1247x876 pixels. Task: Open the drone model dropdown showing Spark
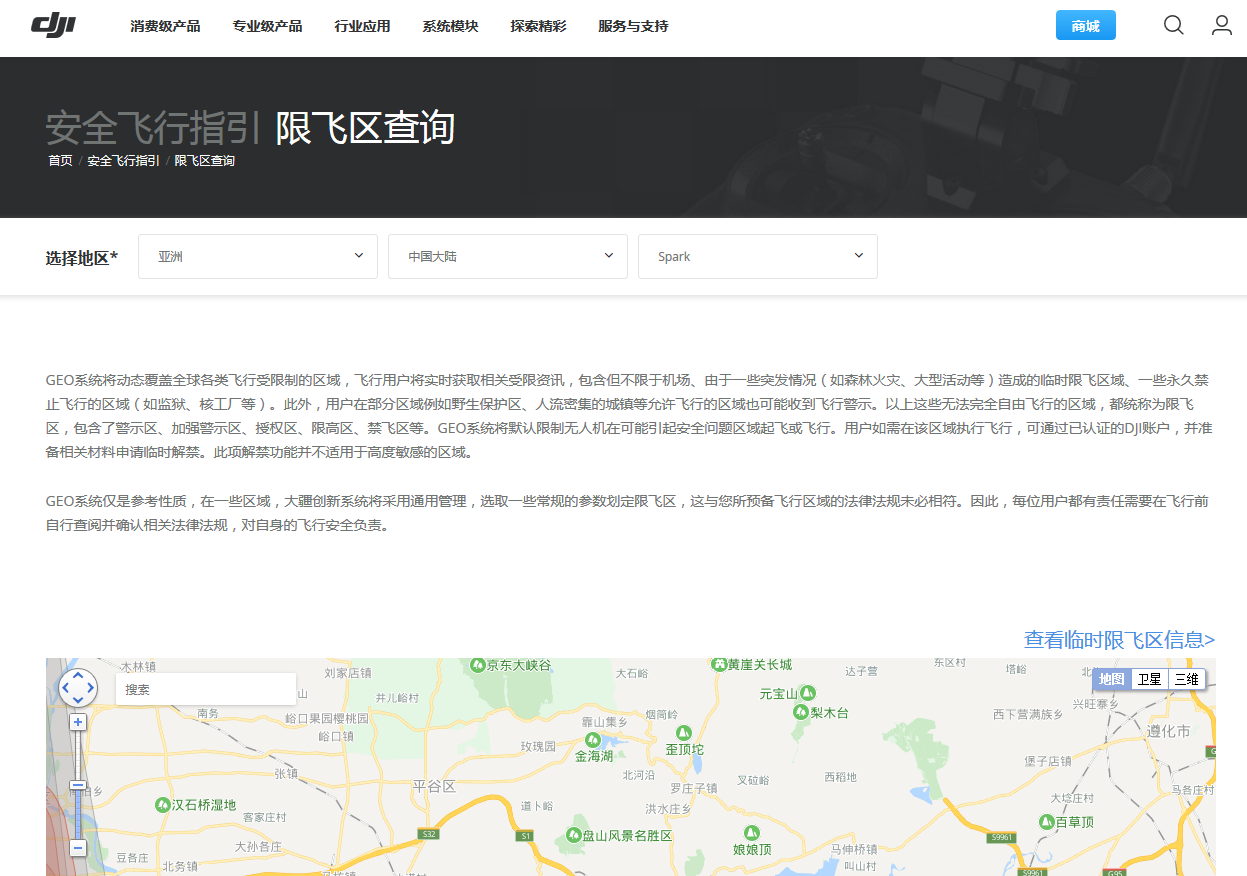click(757, 256)
